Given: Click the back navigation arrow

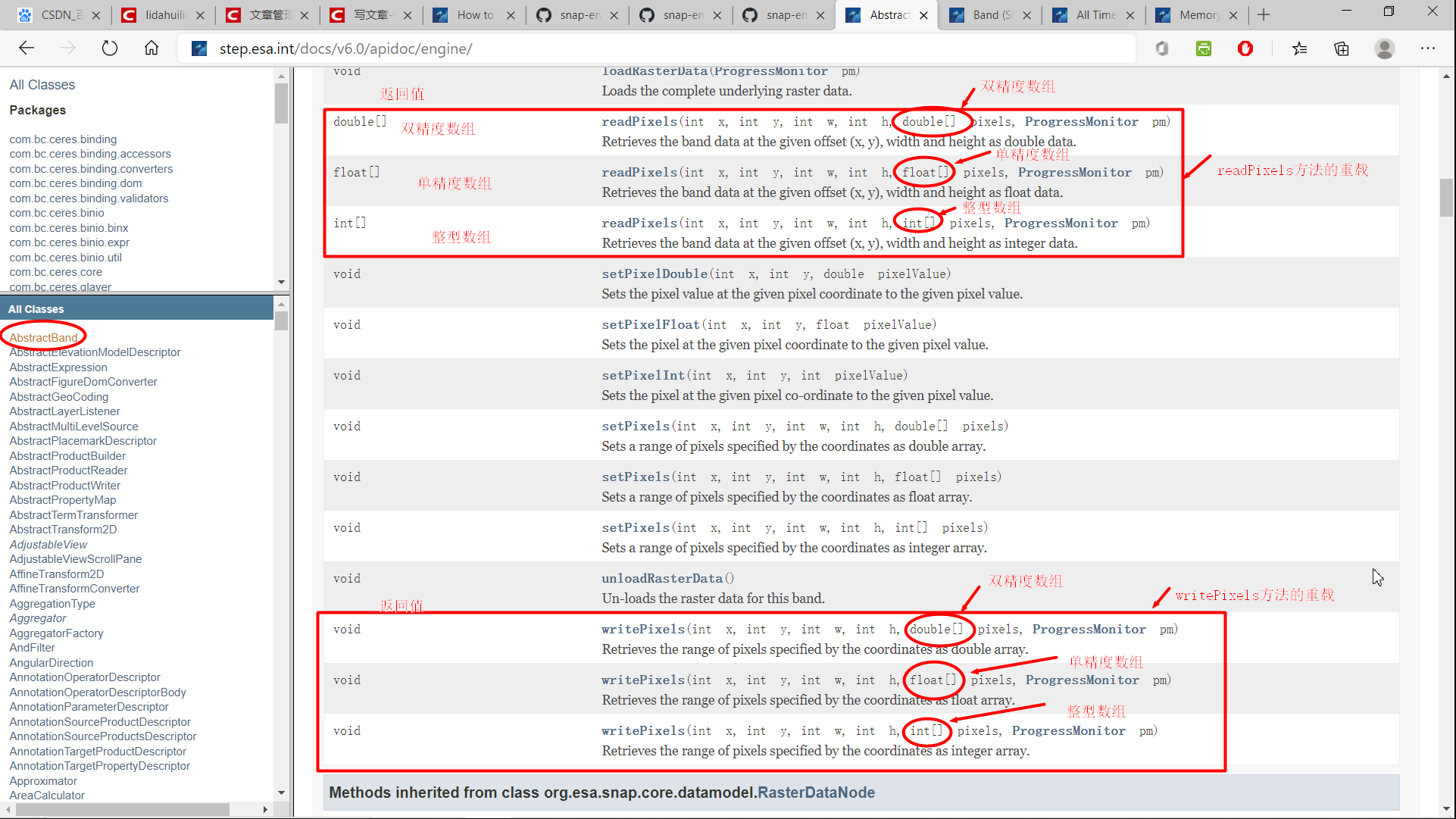Looking at the screenshot, I should [27, 48].
